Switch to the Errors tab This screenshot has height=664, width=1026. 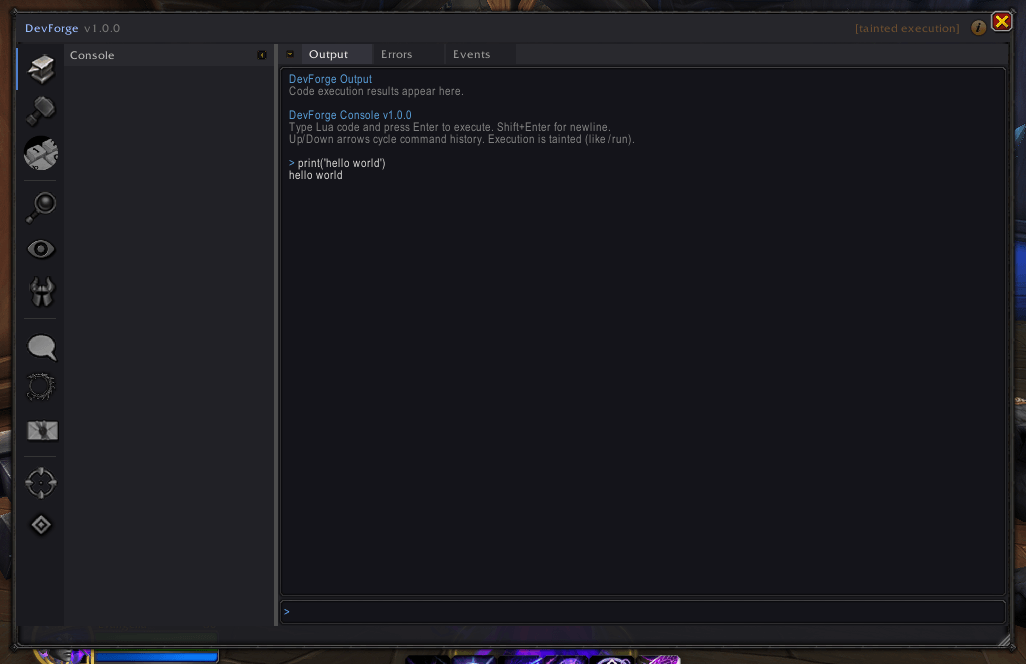(x=397, y=54)
